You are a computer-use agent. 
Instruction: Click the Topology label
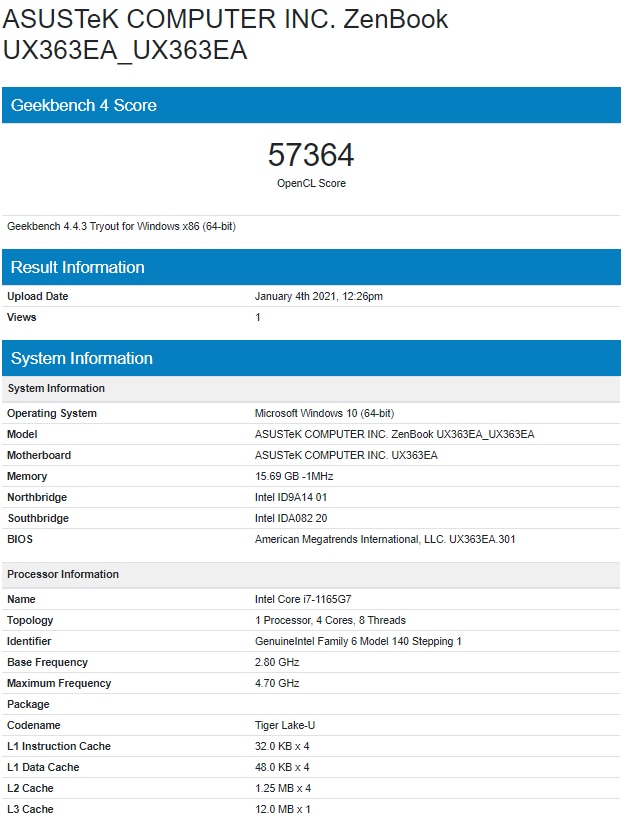pyautogui.click(x=30, y=620)
